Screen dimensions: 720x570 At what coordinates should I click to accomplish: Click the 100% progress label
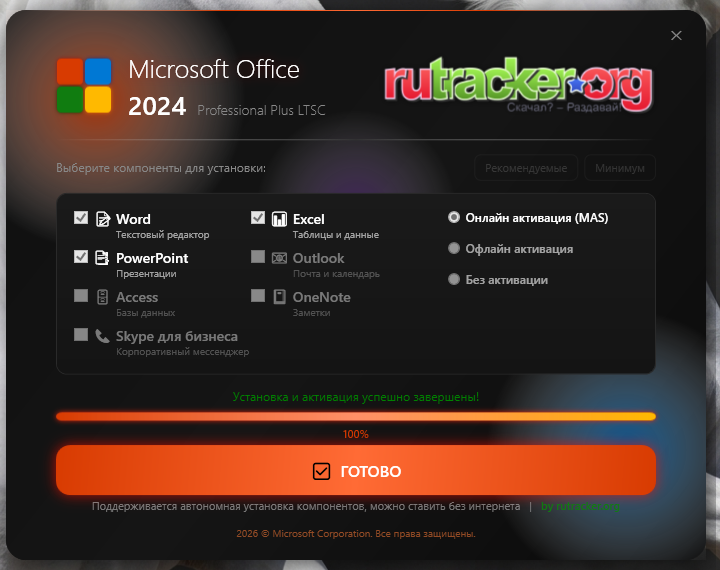tap(356, 434)
